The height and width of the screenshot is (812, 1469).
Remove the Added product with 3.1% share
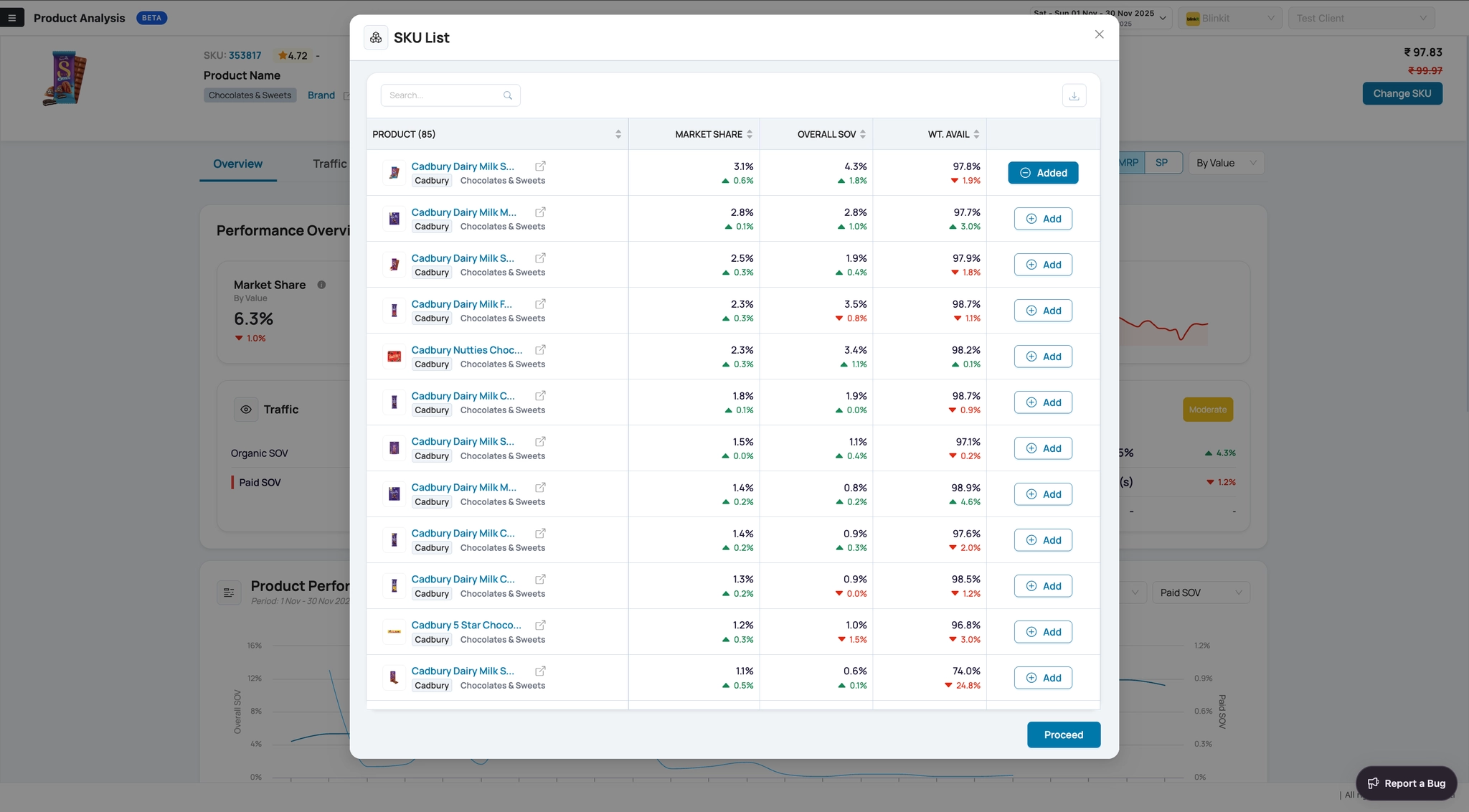(x=1043, y=173)
